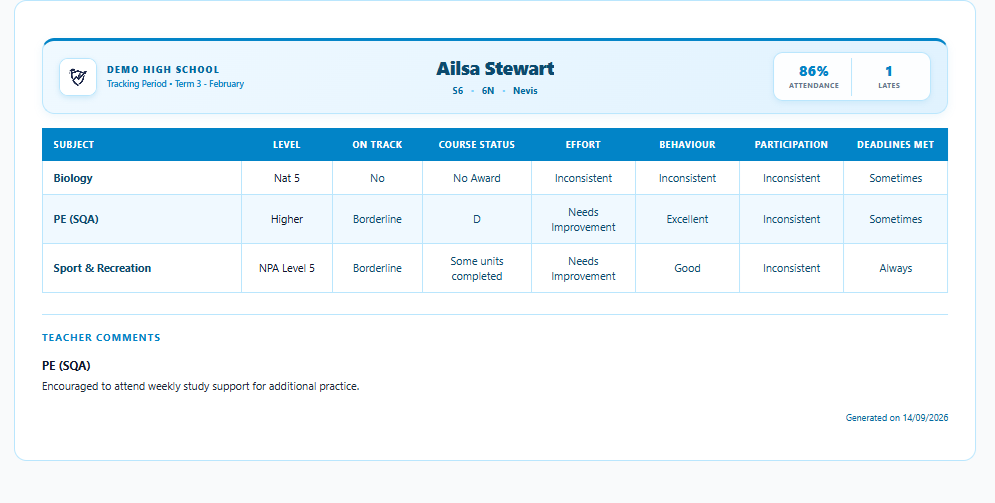The height and width of the screenshot is (503, 995).
Task: Click PE (SQA) heading under teacher comments
Action: coord(66,366)
